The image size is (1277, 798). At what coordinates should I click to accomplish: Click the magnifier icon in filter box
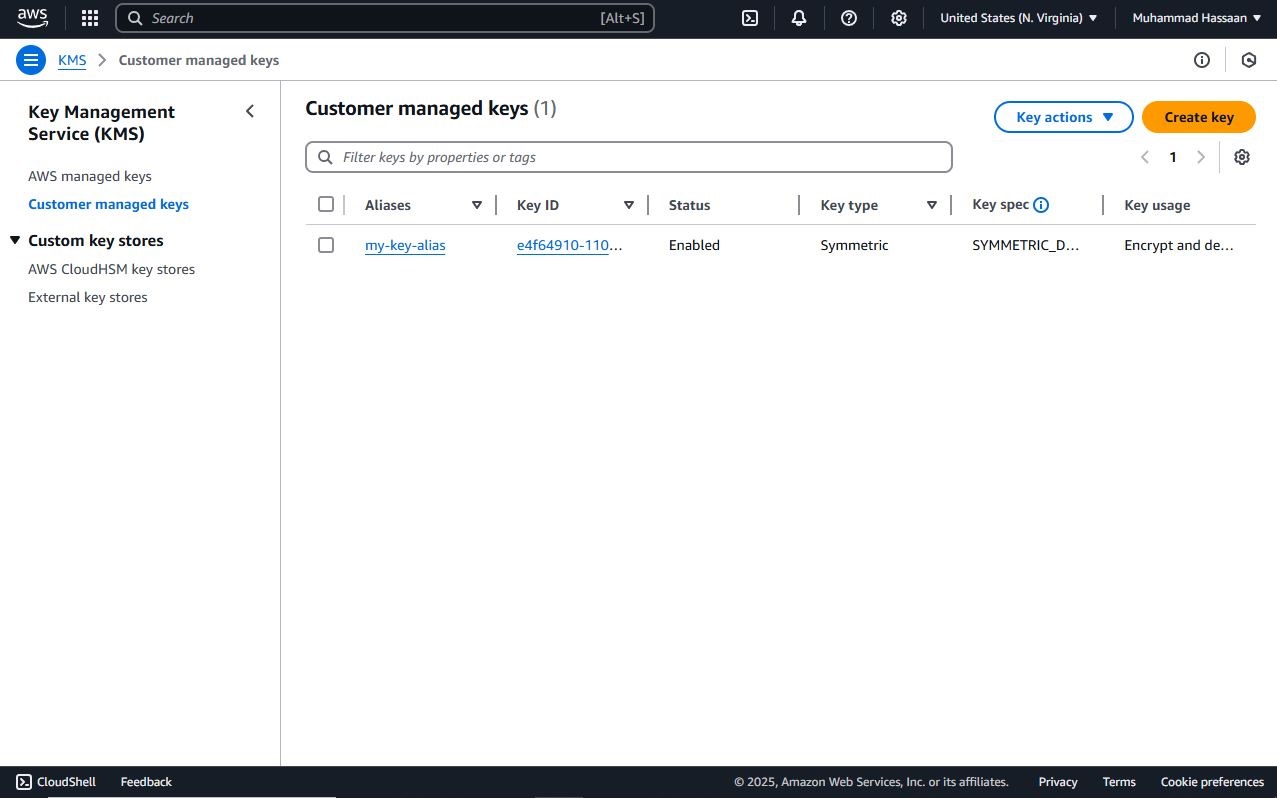click(325, 157)
